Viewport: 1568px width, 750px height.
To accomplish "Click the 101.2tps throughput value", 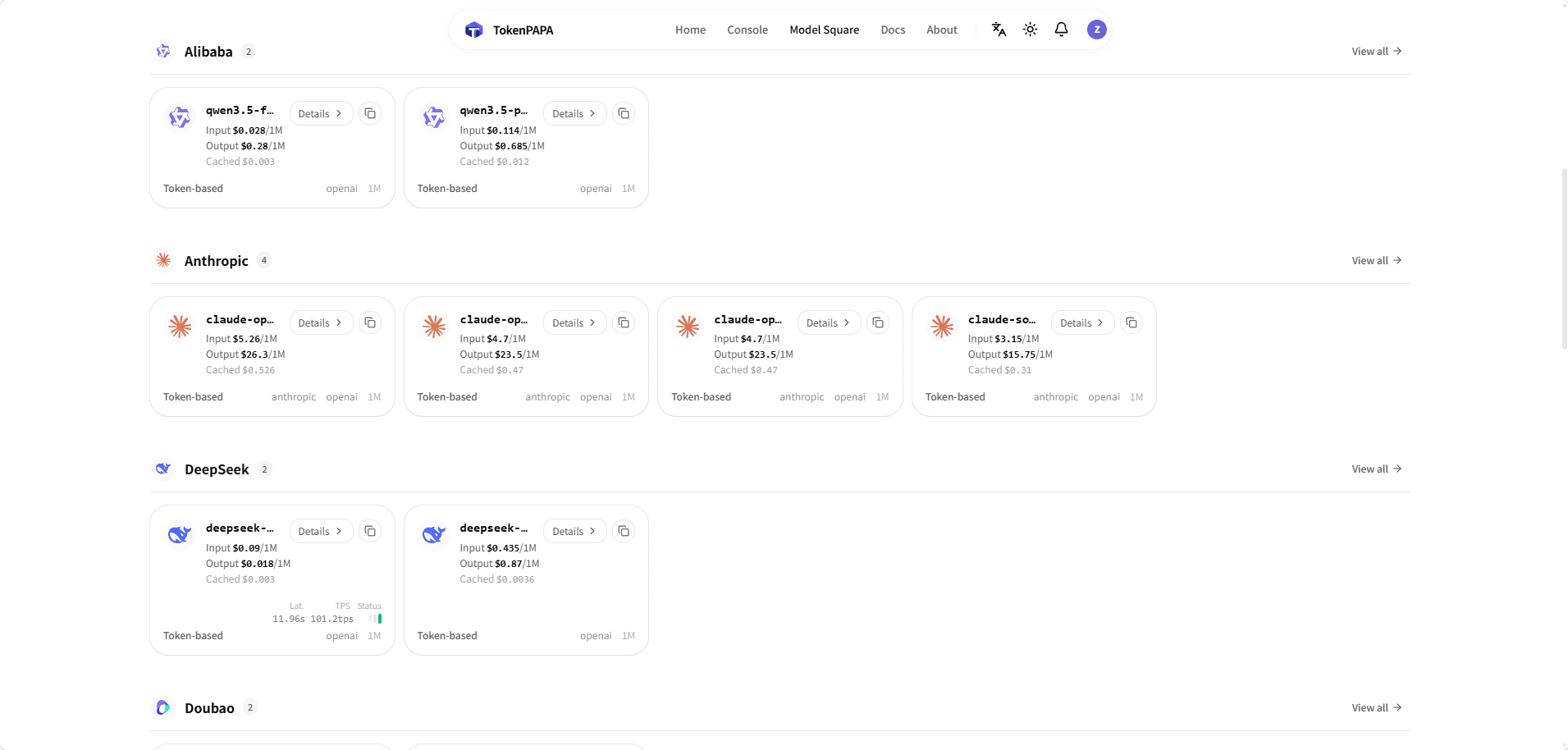I will point(331,619).
